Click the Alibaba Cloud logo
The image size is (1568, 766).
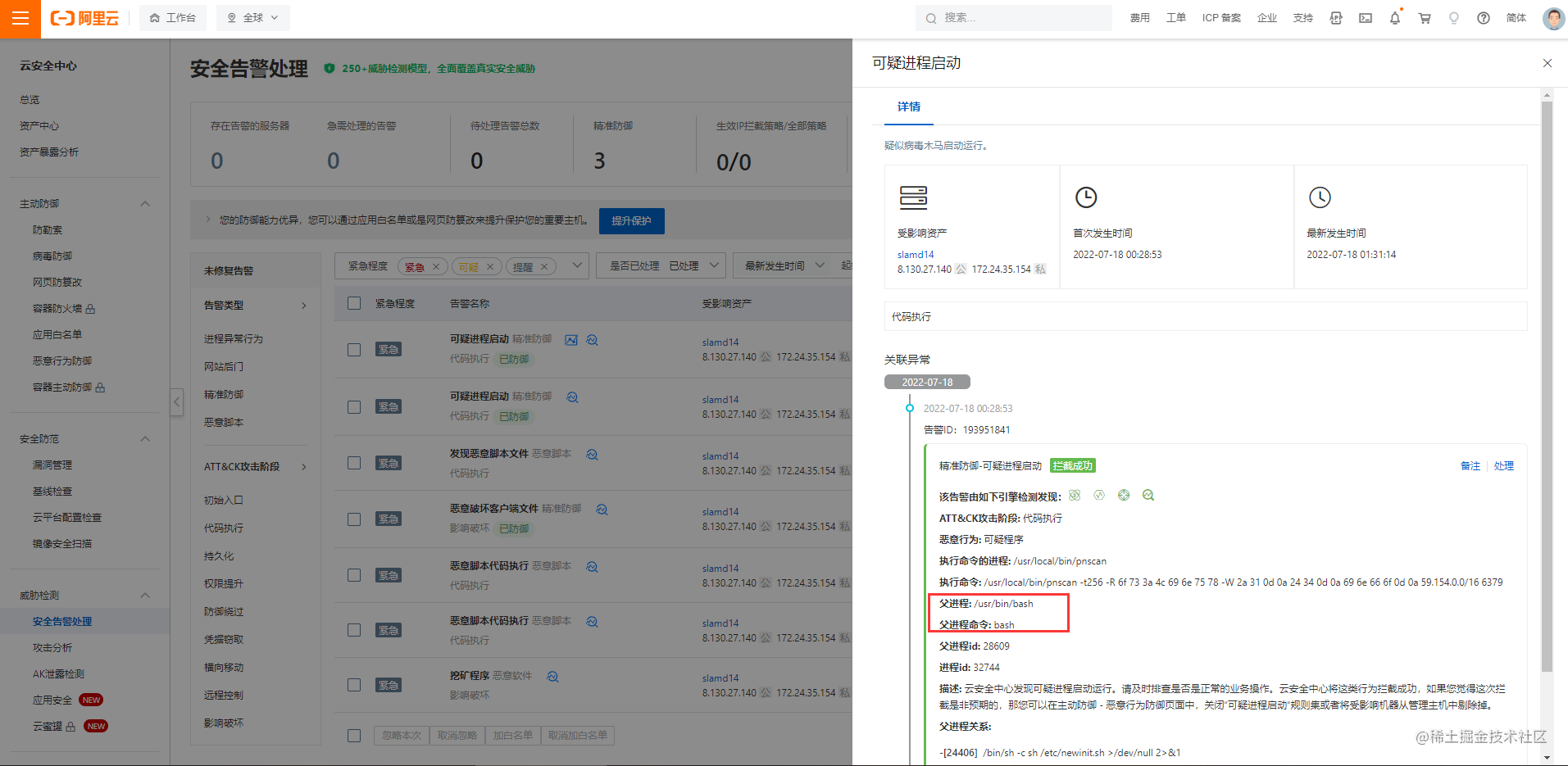tap(84, 18)
